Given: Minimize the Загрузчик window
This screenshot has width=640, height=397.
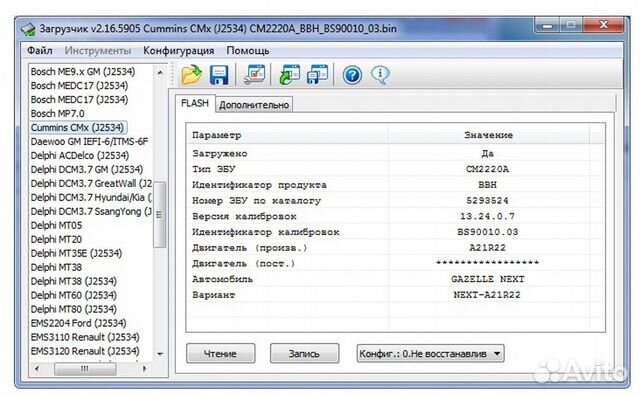Looking at the screenshot, I should tap(548, 26).
